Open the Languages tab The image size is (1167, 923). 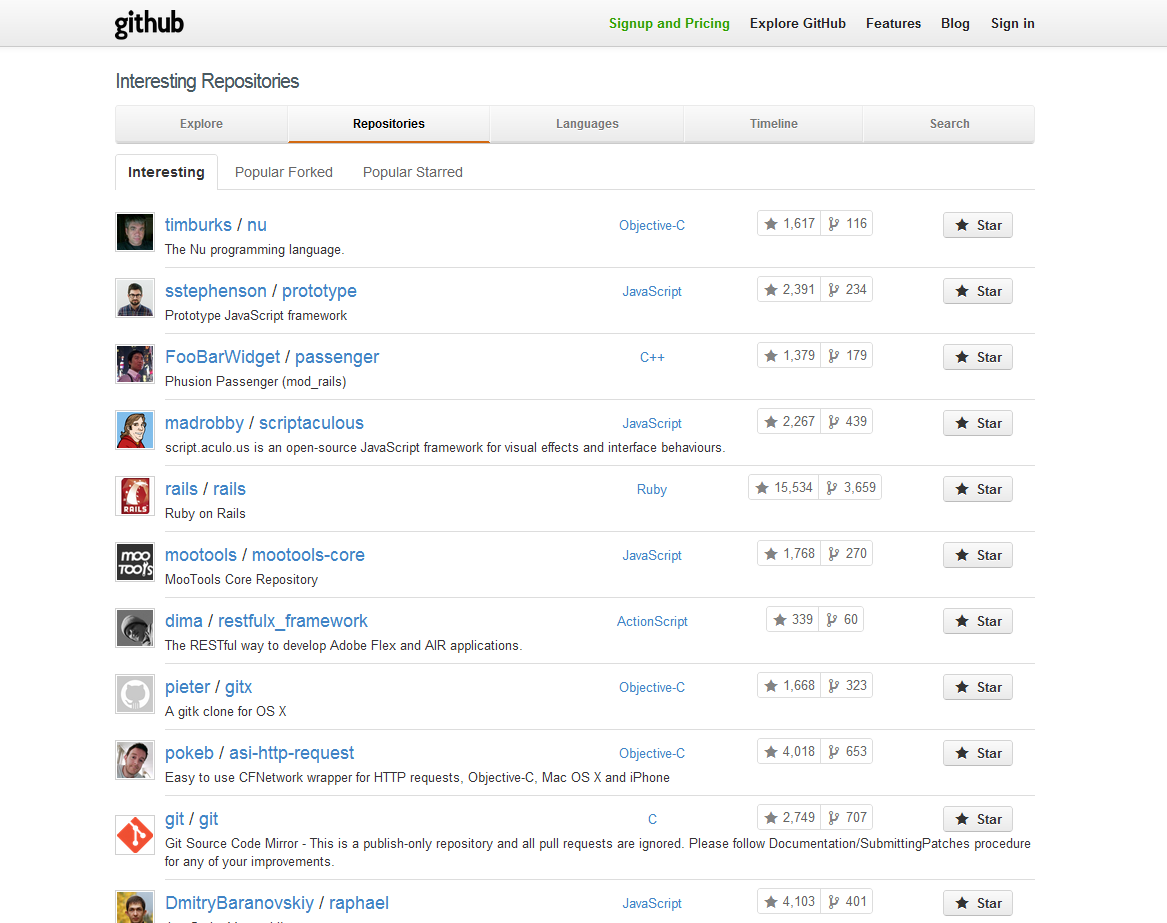point(587,124)
